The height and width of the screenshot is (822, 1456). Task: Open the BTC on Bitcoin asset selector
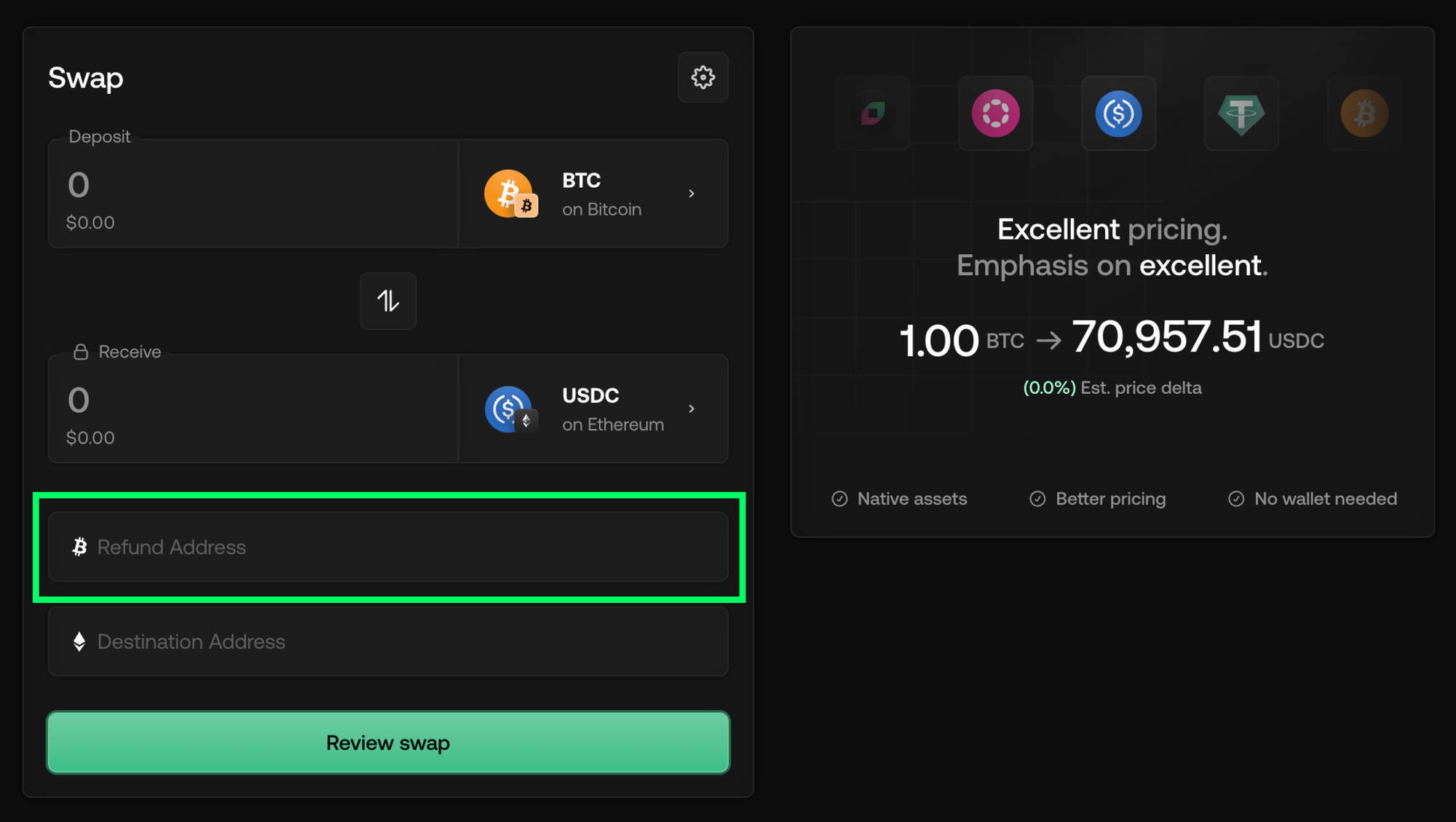pos(593,194)
